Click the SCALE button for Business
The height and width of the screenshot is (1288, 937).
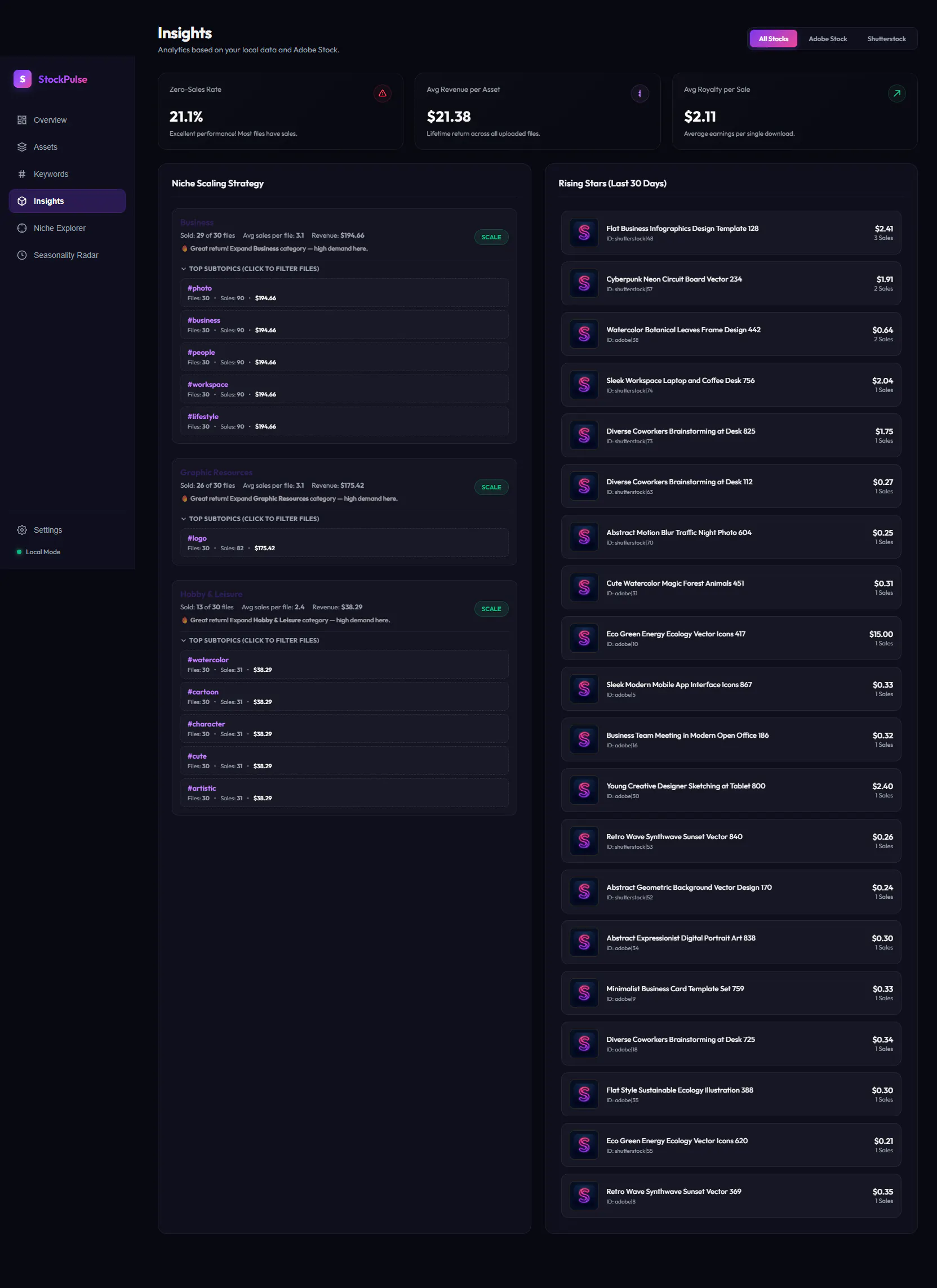(491, 237)
